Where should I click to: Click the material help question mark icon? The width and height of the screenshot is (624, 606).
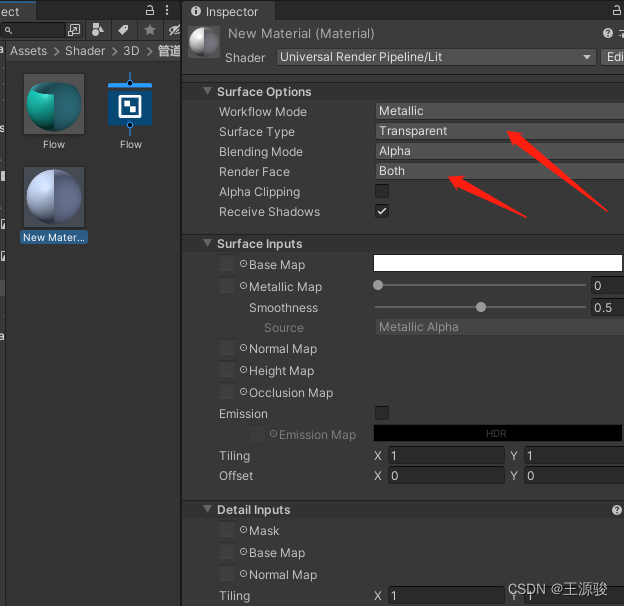point(608,34)
